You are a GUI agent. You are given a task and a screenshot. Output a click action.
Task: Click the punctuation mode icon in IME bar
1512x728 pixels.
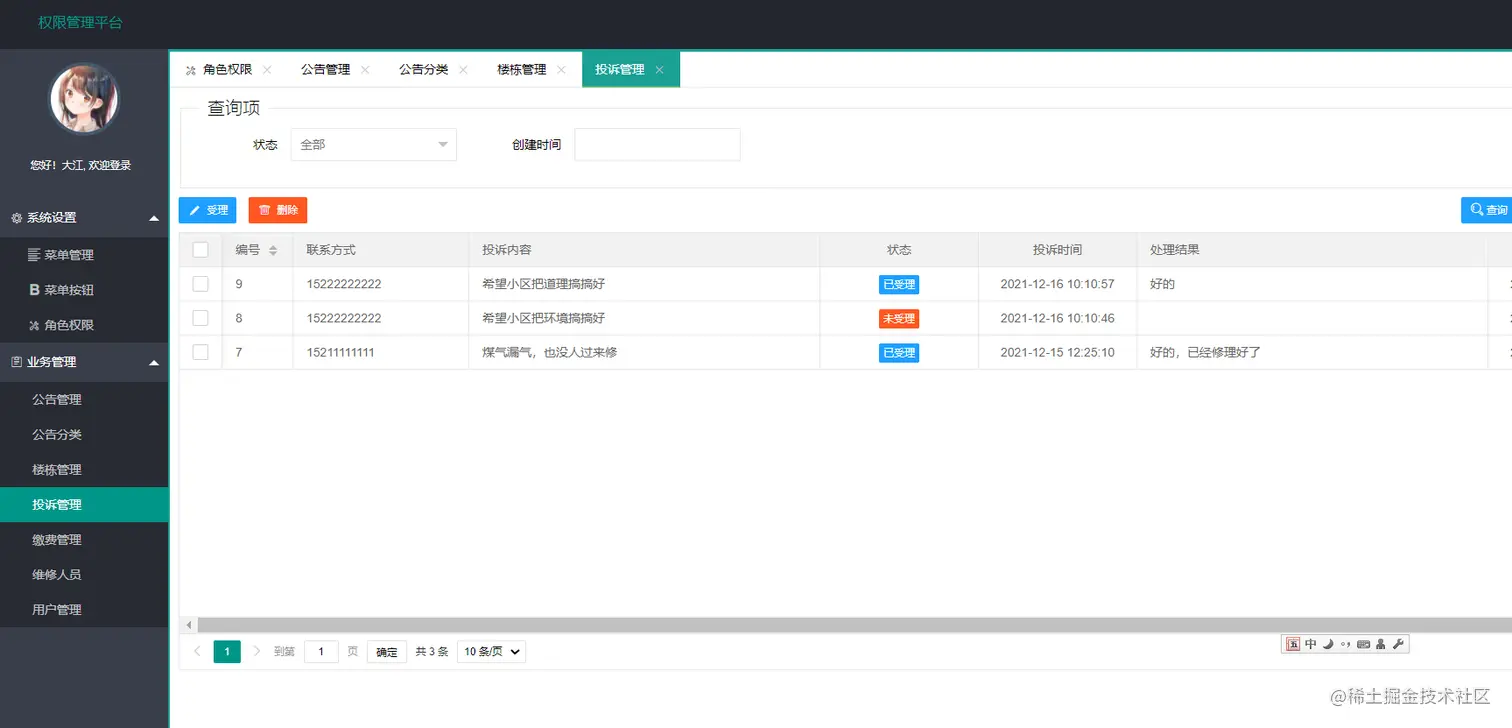pos(1345,644)
